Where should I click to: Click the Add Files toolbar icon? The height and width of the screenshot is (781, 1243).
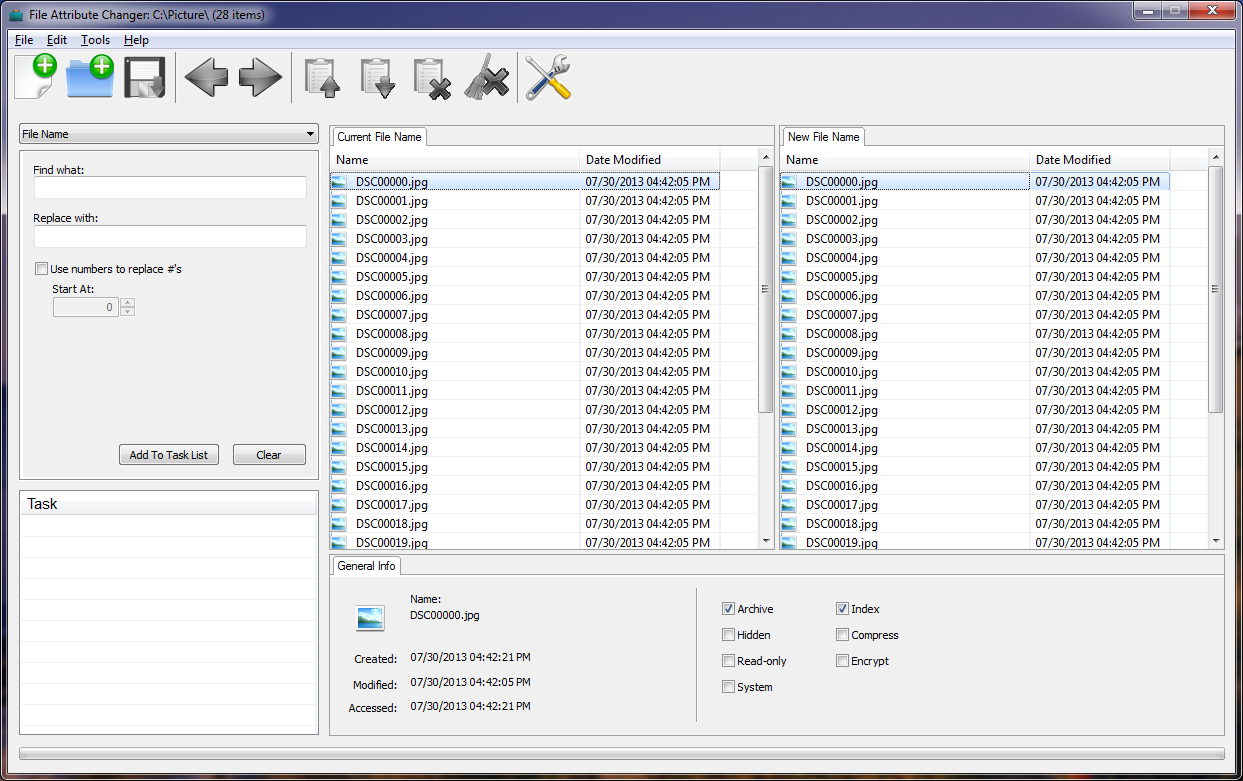[36, 77]
